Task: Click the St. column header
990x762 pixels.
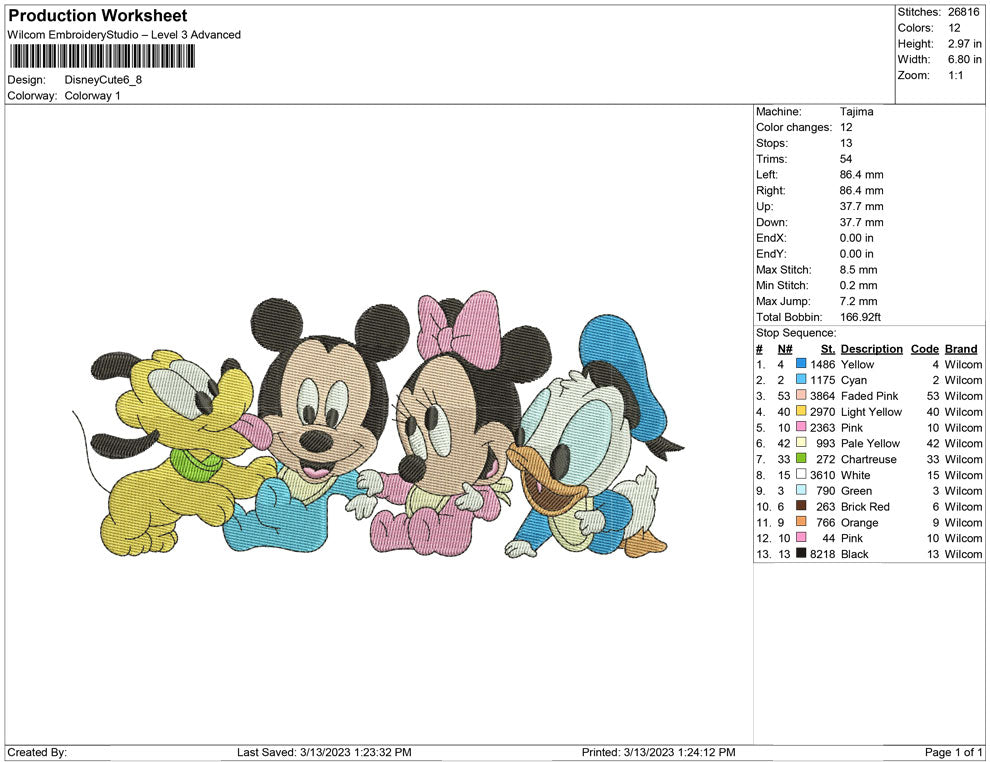Action: [x=827, y=348]
